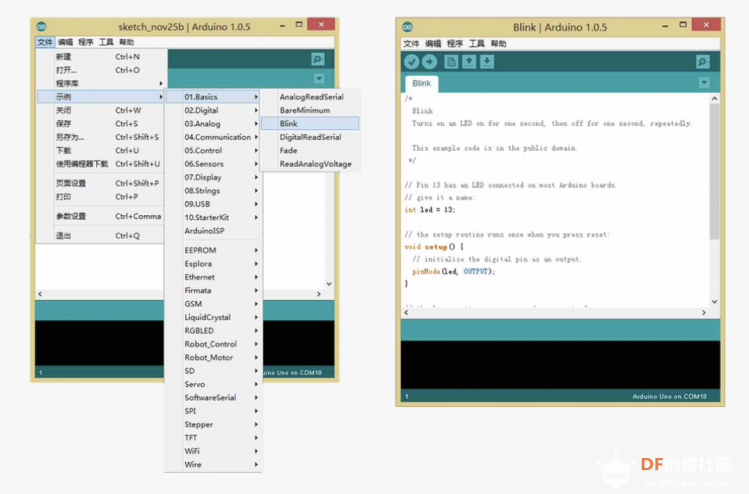Select the Blink tab
Image resolution: width=749 pixels, height=494 pixels.
tap(421, 84)
